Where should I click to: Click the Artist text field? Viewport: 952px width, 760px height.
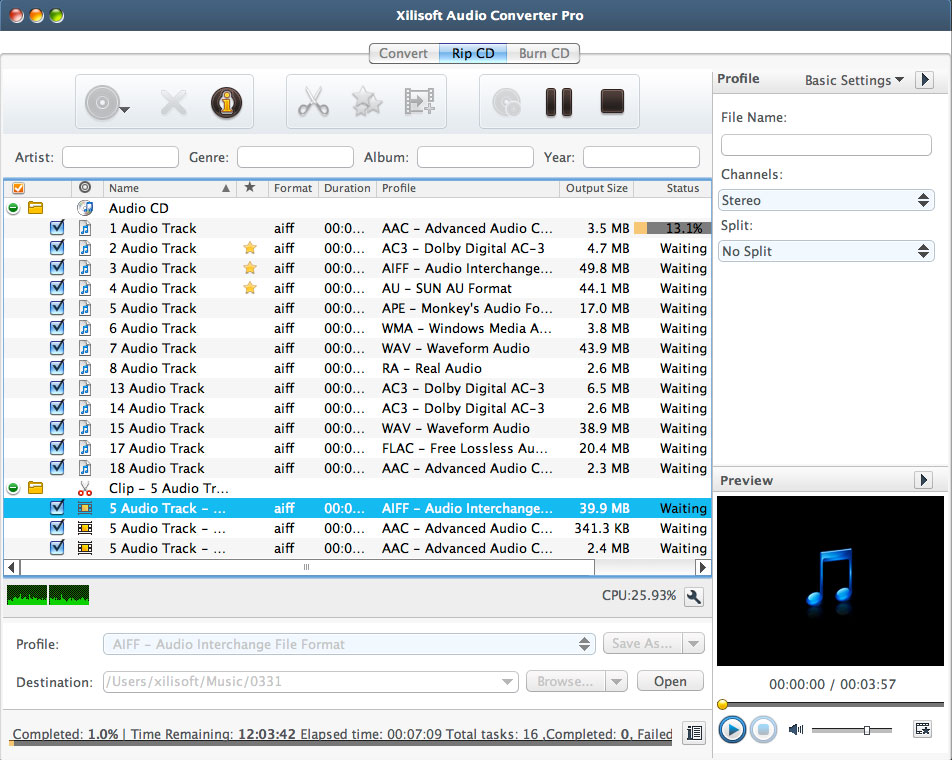point(120,157)
